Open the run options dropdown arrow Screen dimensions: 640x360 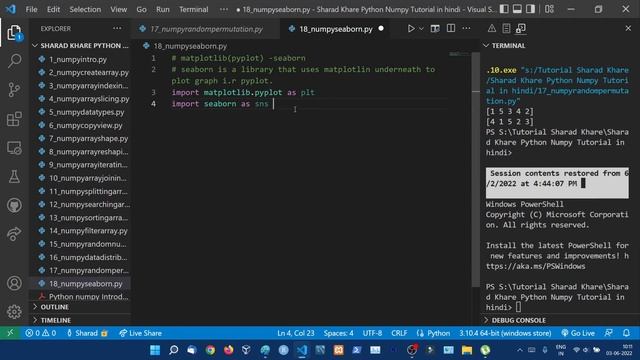coord(421,29)
